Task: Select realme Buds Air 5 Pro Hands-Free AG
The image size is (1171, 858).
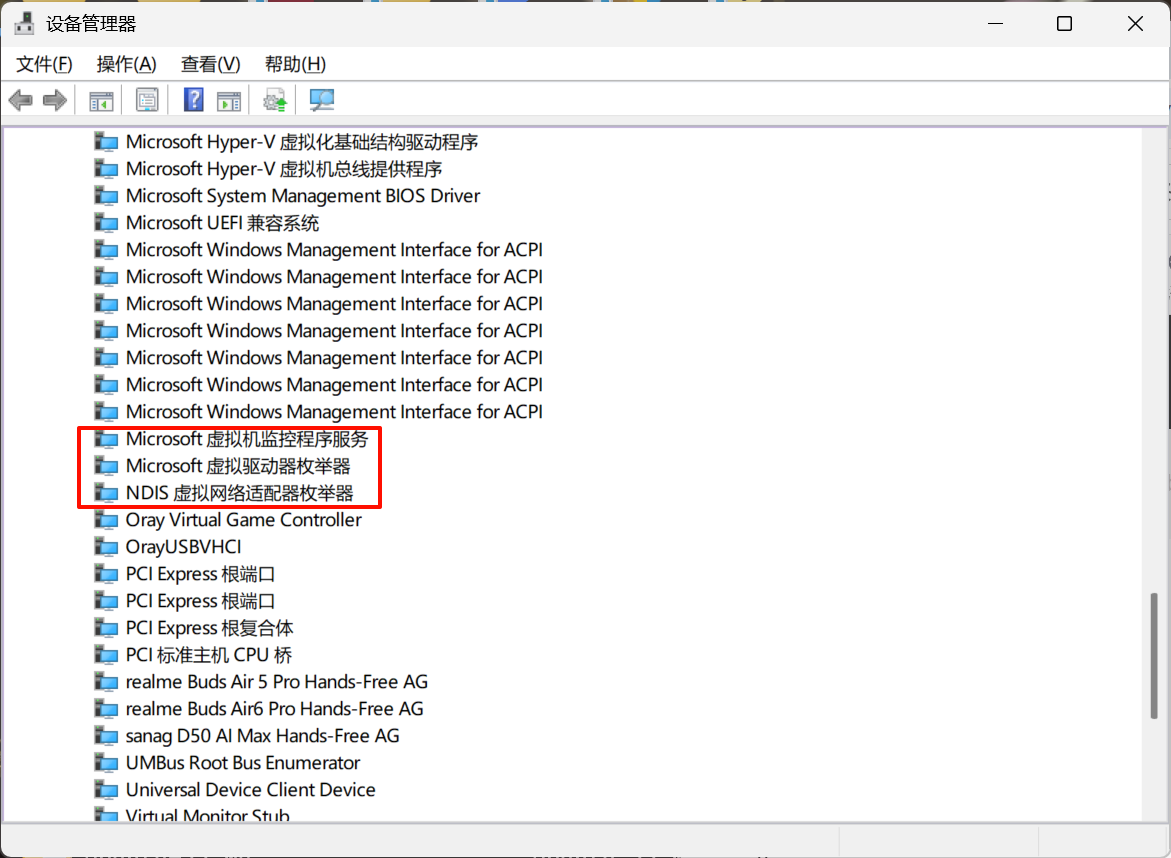Action: coord(276,682)
